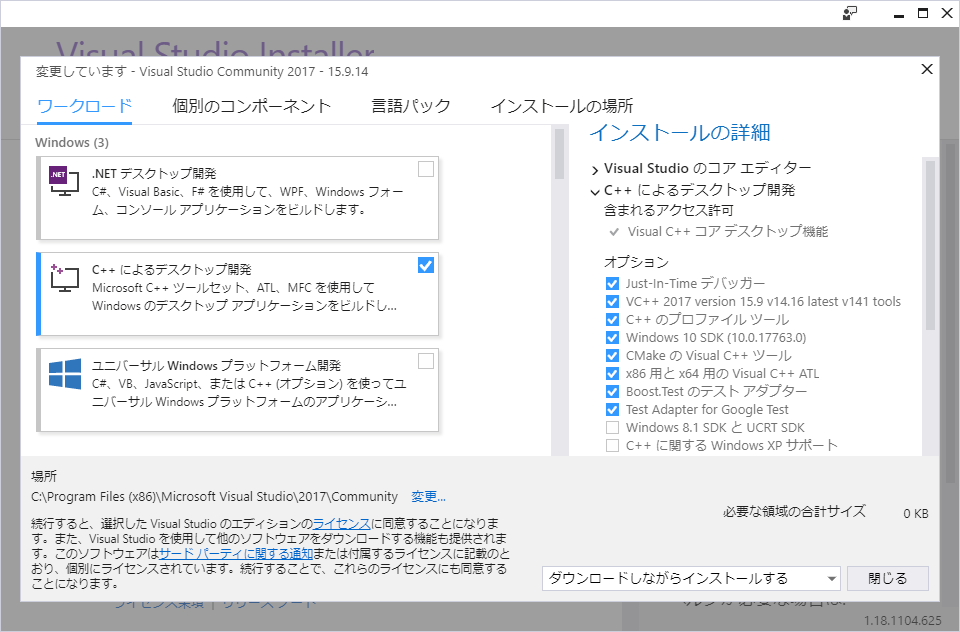Click the Visual C++ コア デスクトップ機能 item
The image size is (960, 632).
(727, 231)
